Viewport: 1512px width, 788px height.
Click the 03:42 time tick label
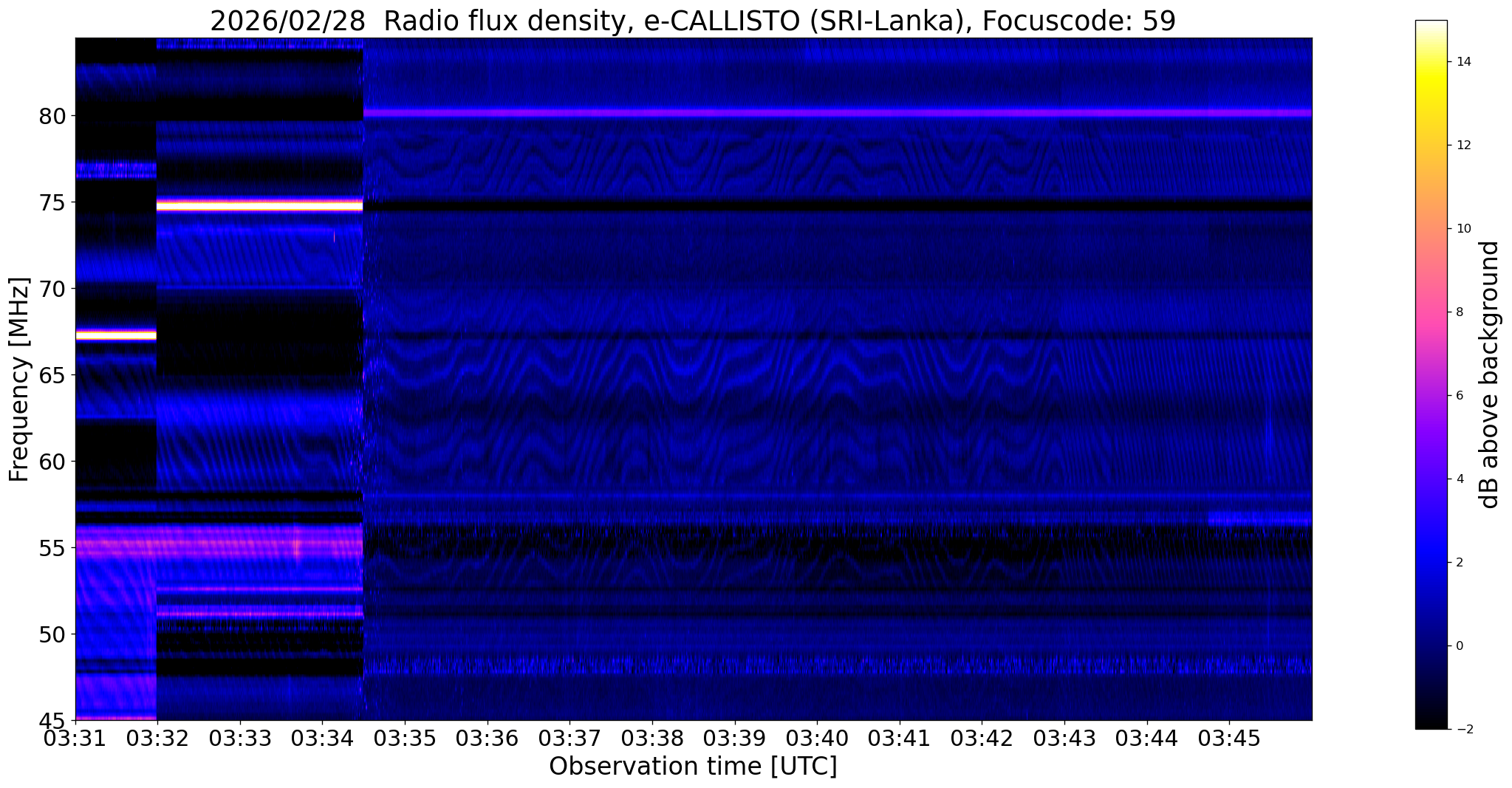click(982, 738)
